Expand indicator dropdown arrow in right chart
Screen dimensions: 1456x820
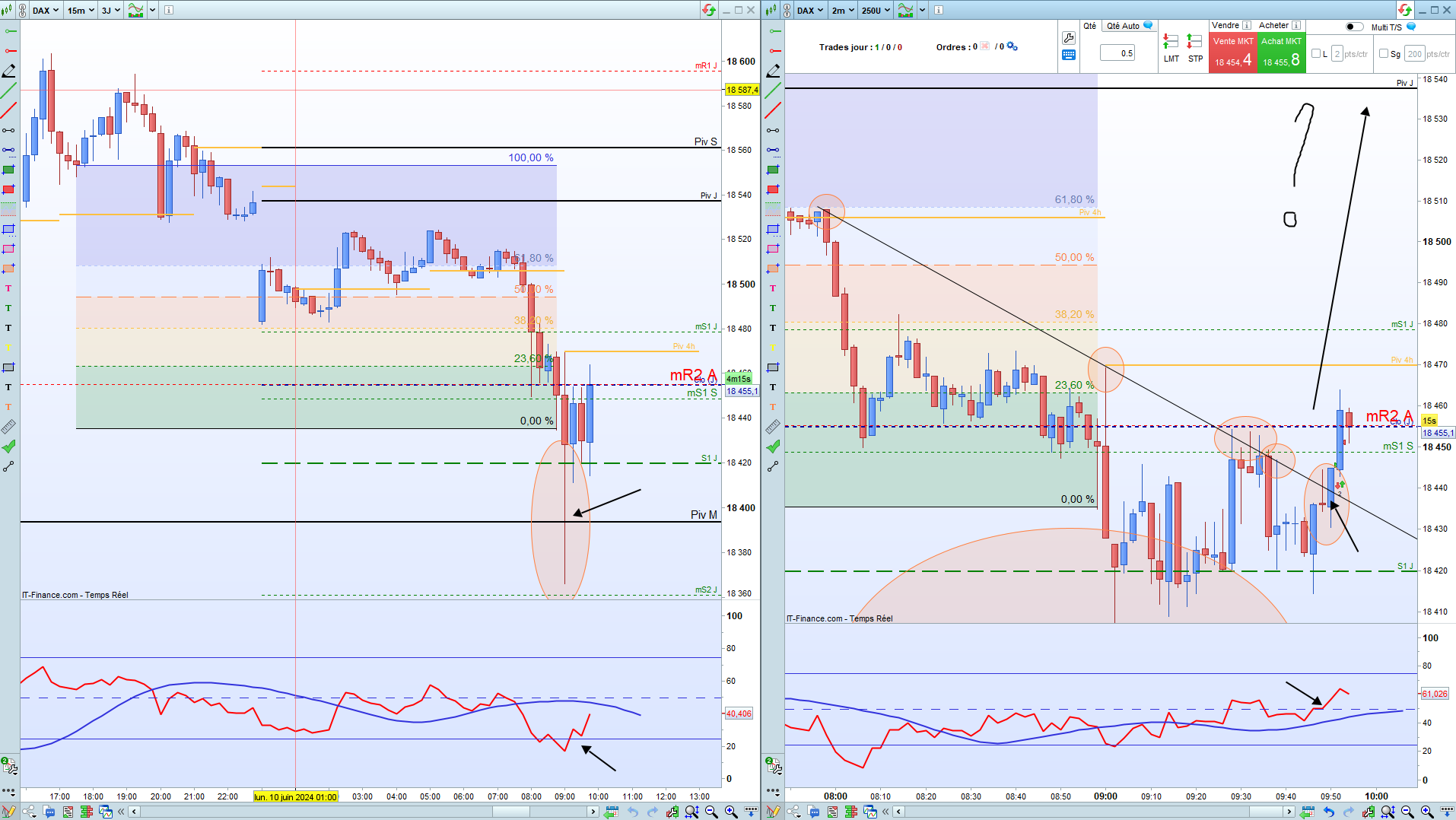923,10
